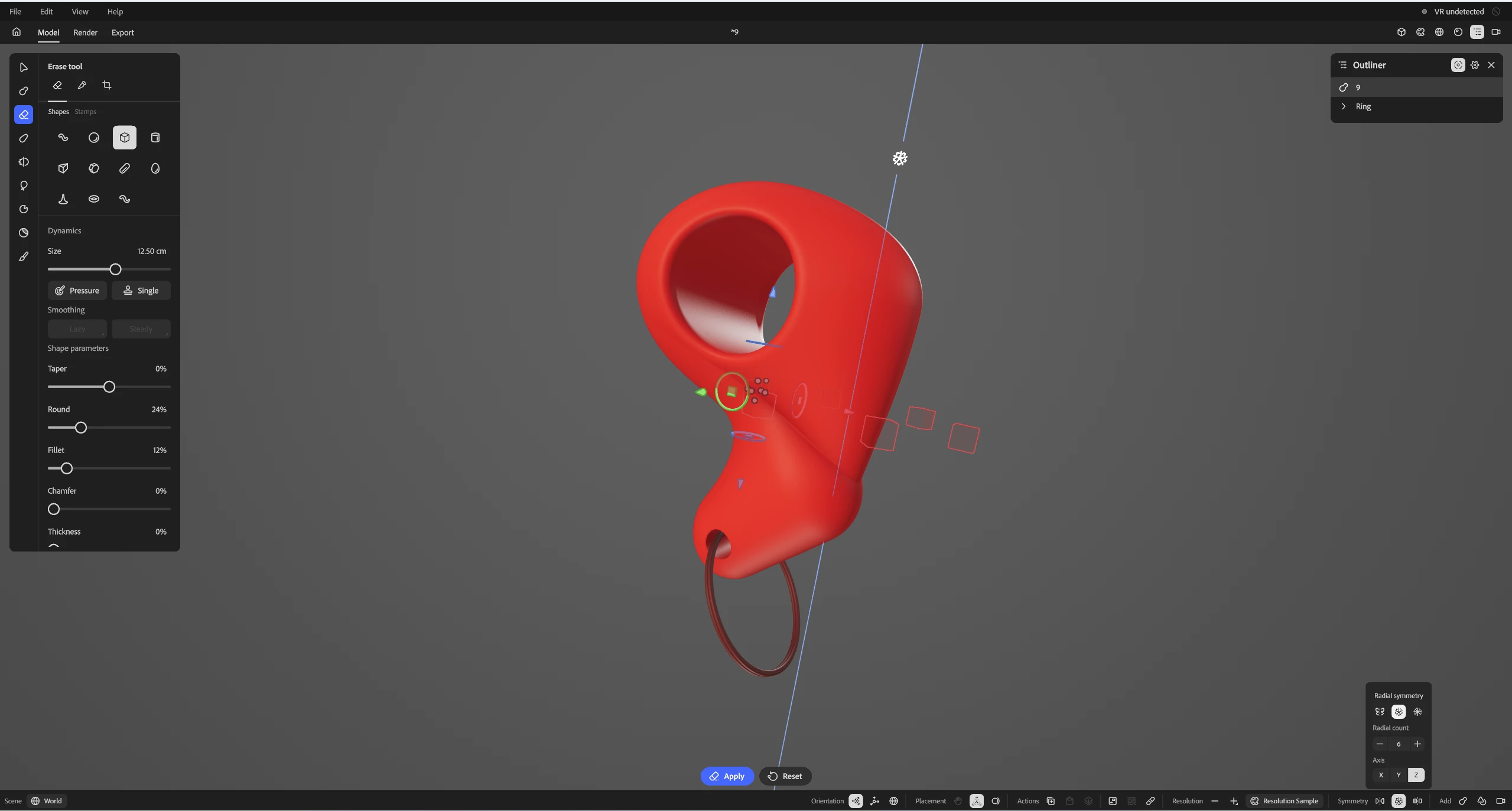Open Outliner settings gear

(x=1475, y=65)
